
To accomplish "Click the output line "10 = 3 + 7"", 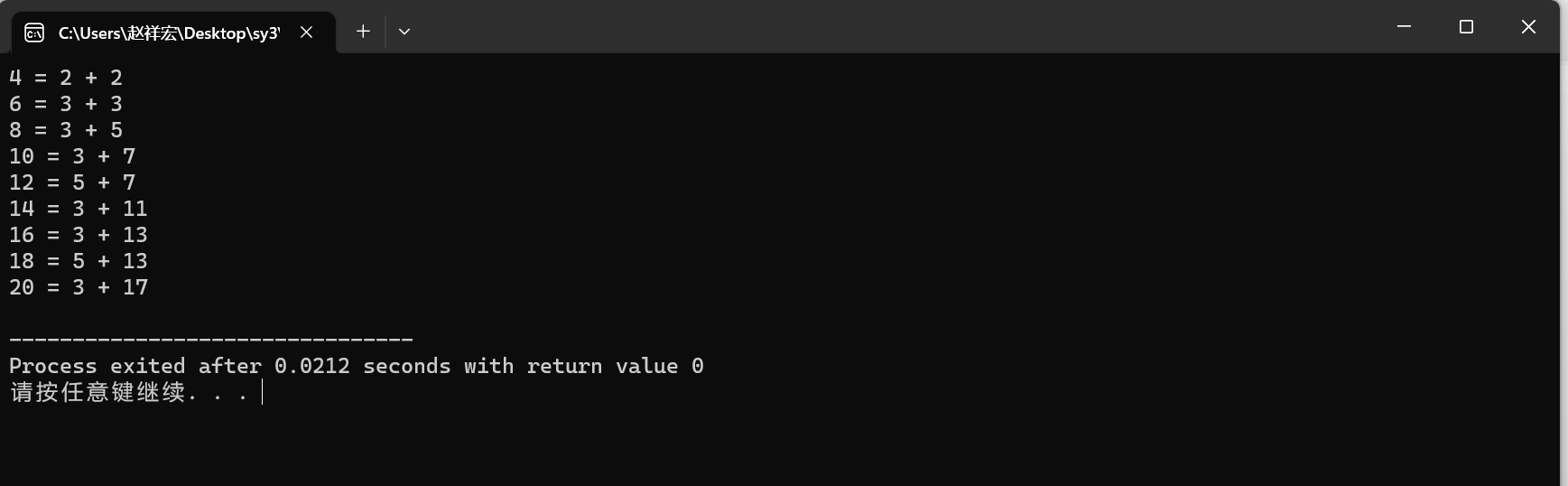I will pyautogui.click(x=72, y=157).
